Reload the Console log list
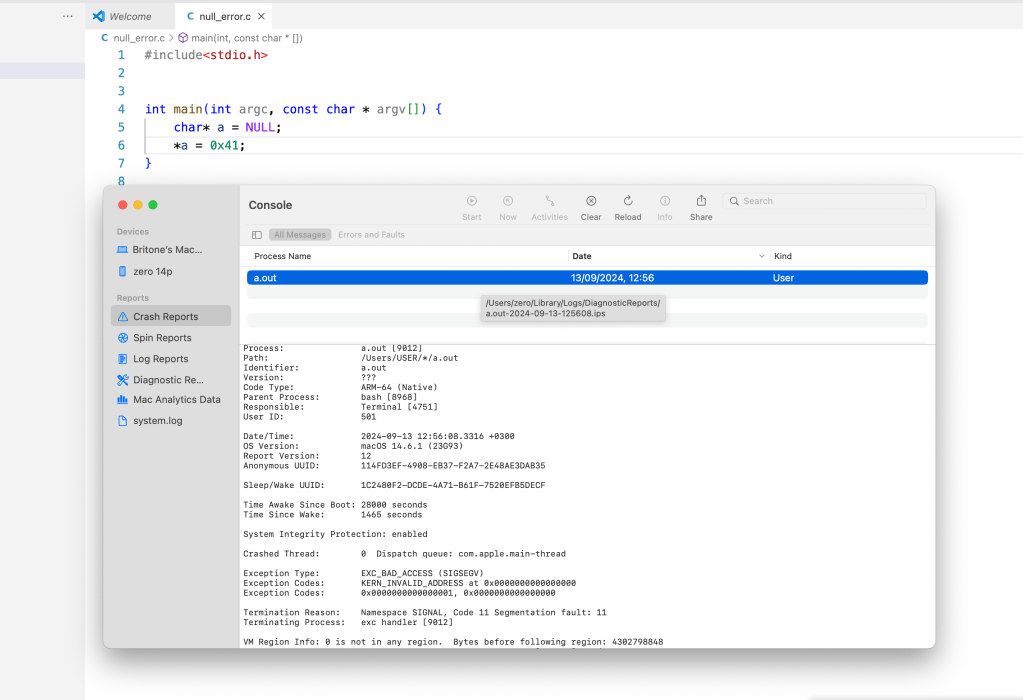 pos(628,201)
